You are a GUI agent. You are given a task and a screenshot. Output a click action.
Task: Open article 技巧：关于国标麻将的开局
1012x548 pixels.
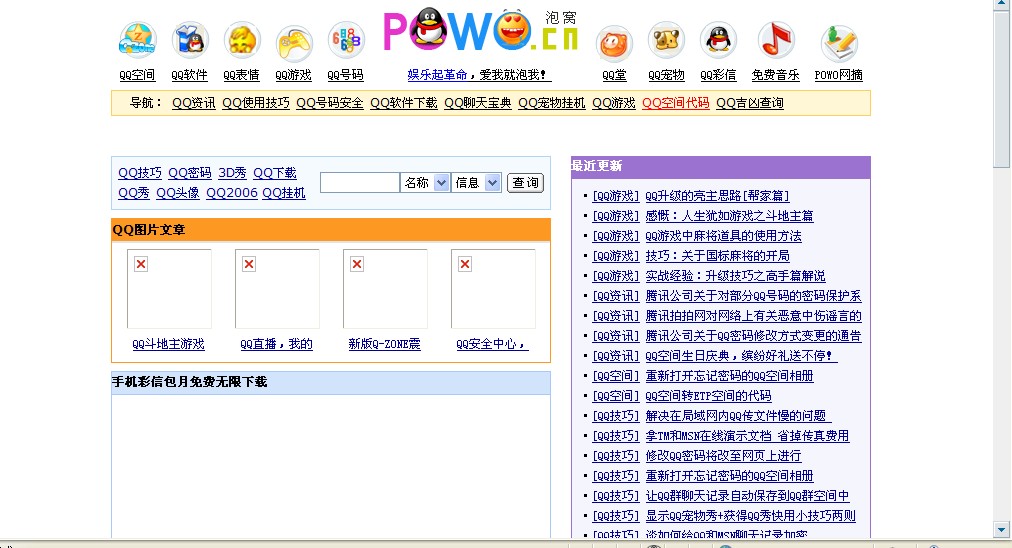(x=717, y=256)
